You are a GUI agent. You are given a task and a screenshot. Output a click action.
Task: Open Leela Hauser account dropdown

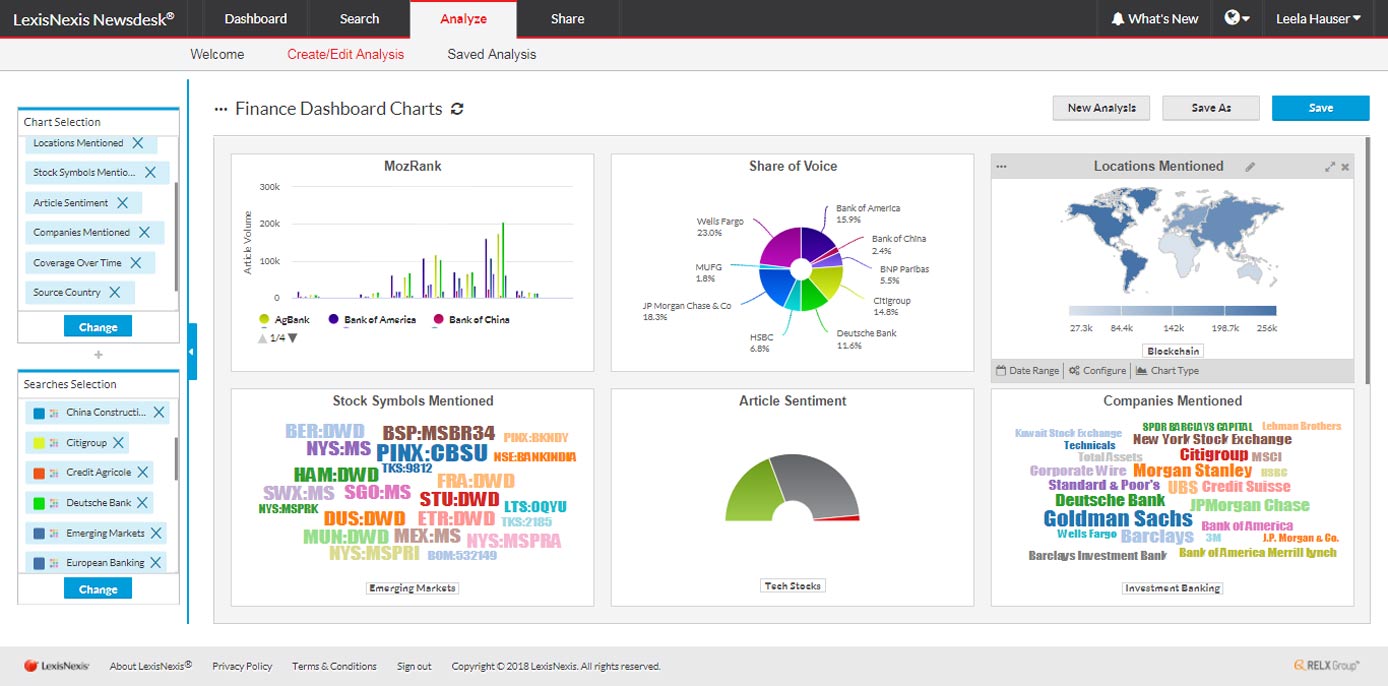pyautogui.click(x=1318, y=19)
